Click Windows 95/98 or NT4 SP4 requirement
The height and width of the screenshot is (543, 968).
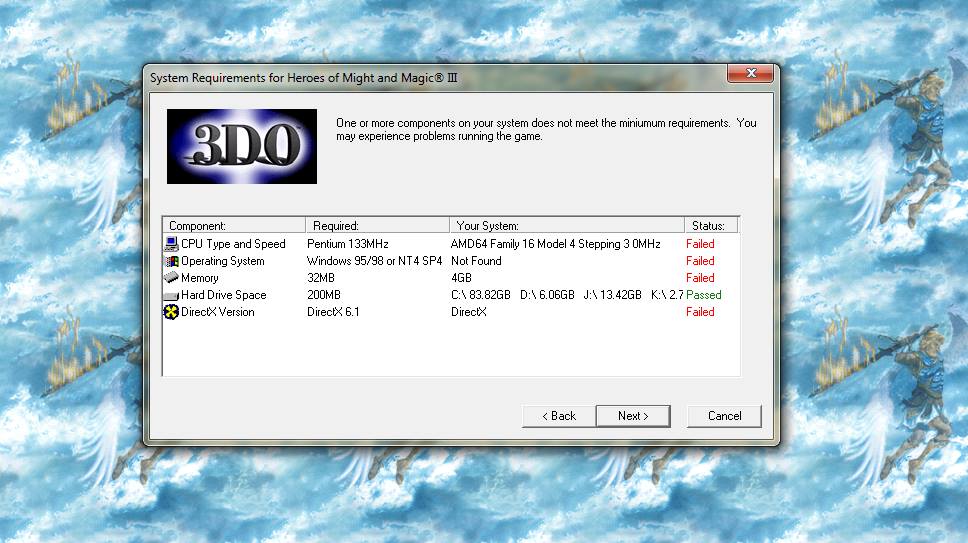click(374, 261)
